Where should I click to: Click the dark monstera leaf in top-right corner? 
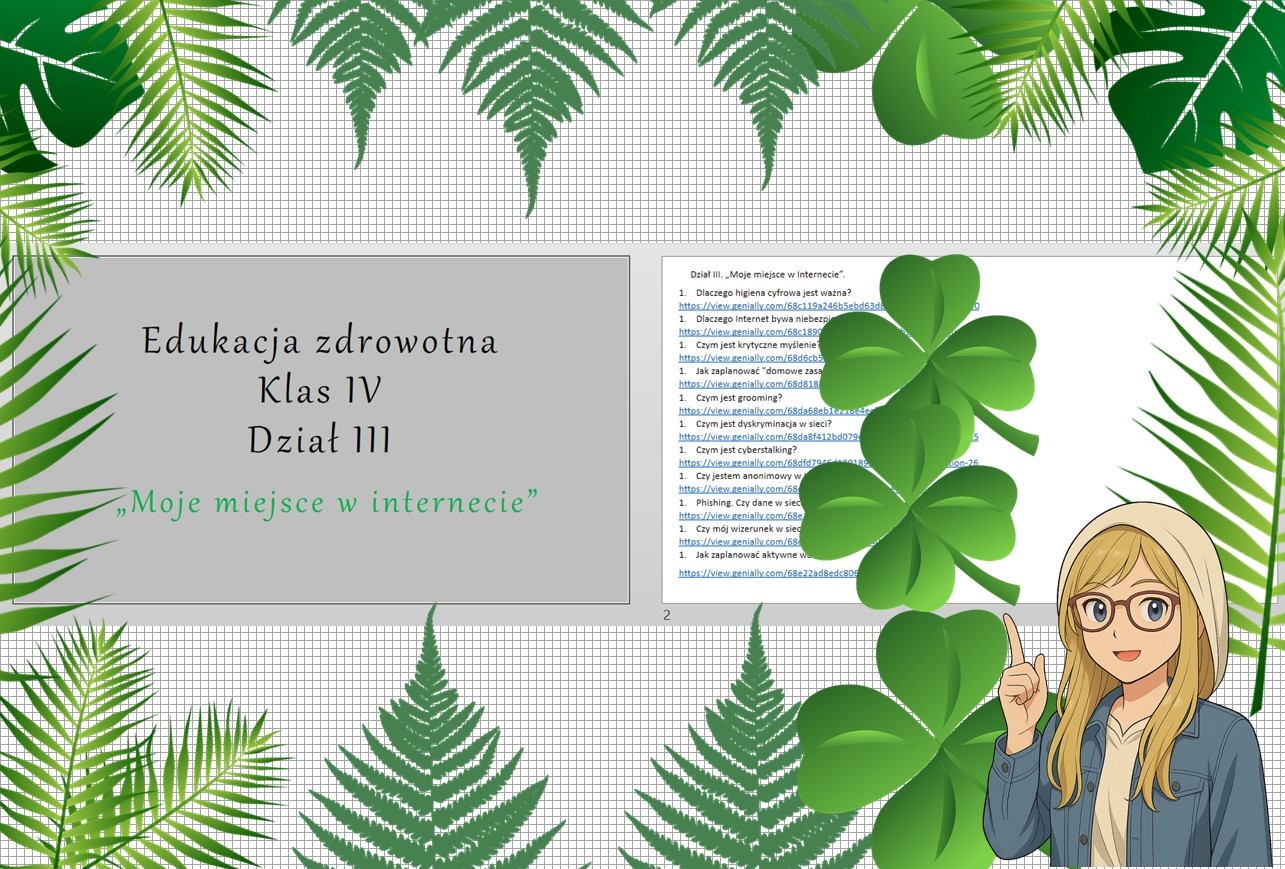[x=1200, y=80]
